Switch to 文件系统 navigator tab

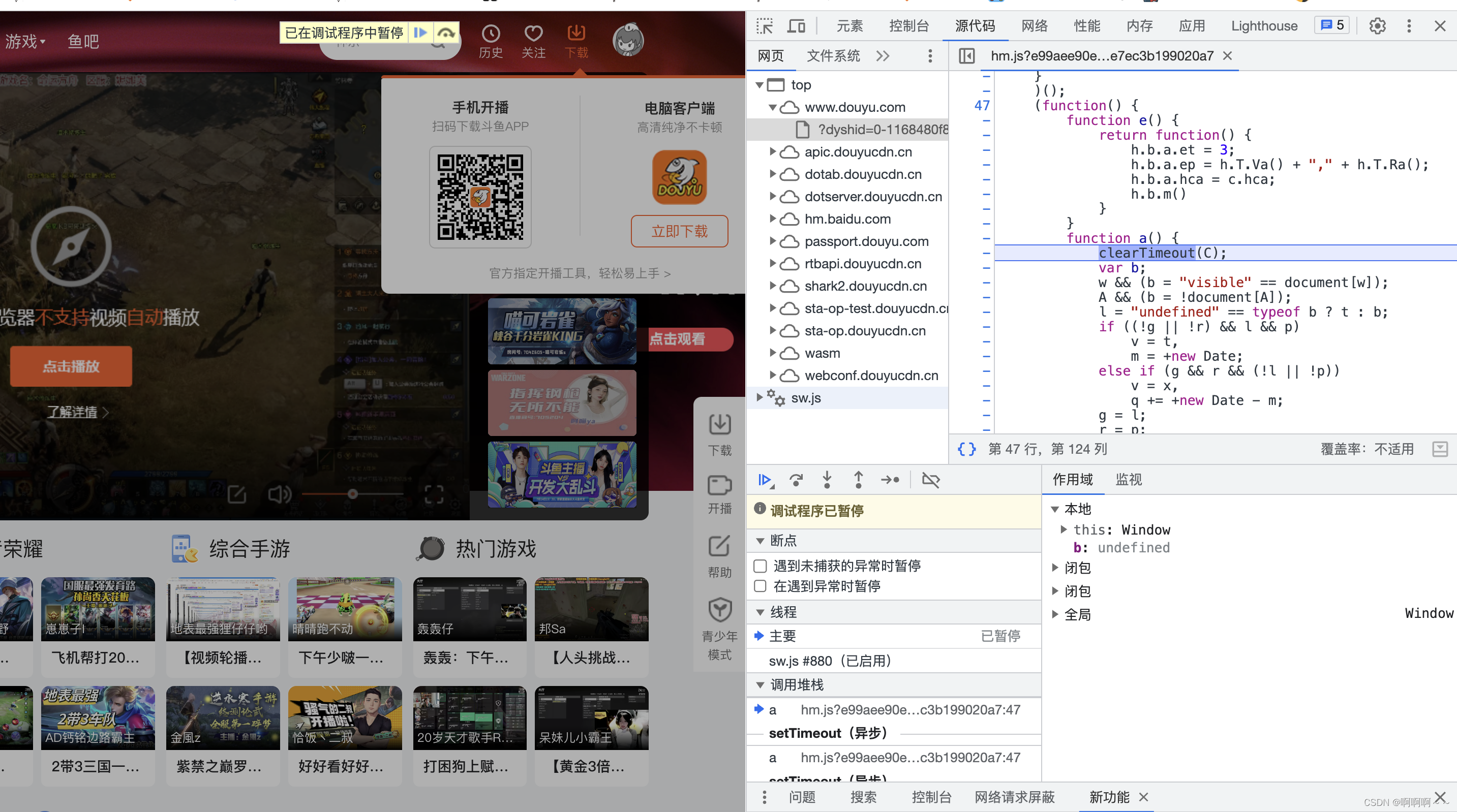point(833,56)
